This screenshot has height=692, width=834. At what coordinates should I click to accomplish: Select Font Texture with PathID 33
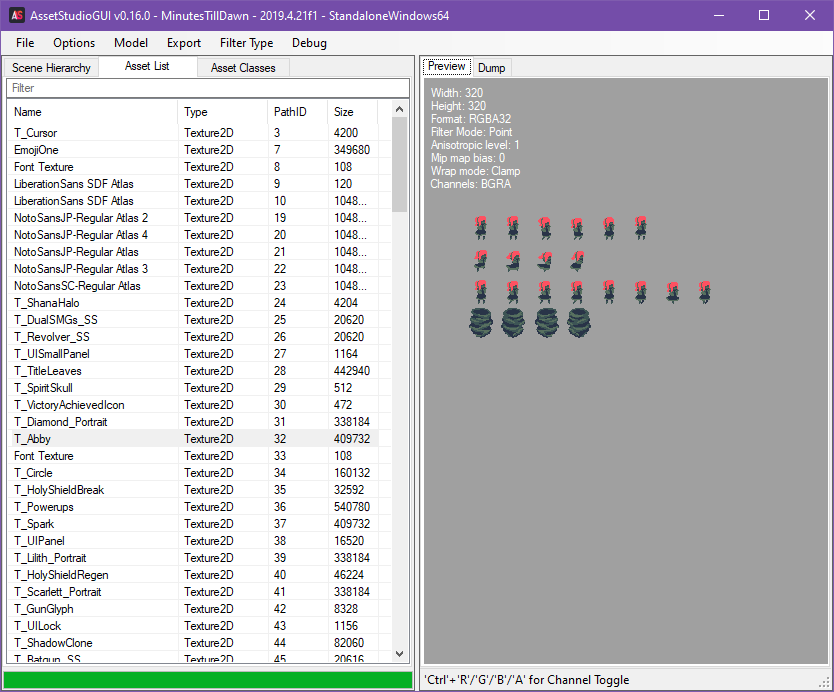(x=193, y=456)
